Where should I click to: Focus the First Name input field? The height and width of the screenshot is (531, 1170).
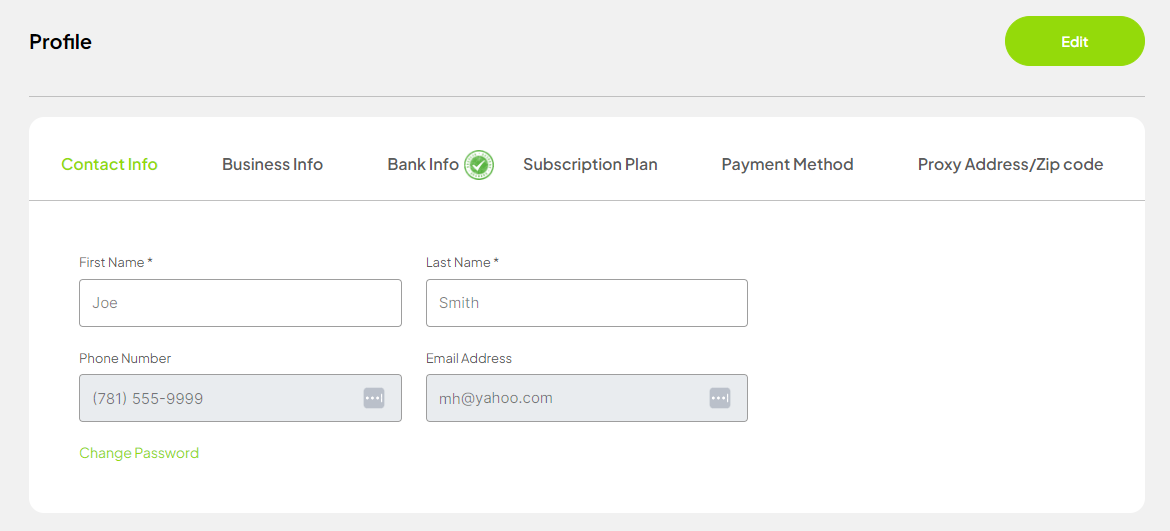240,303
